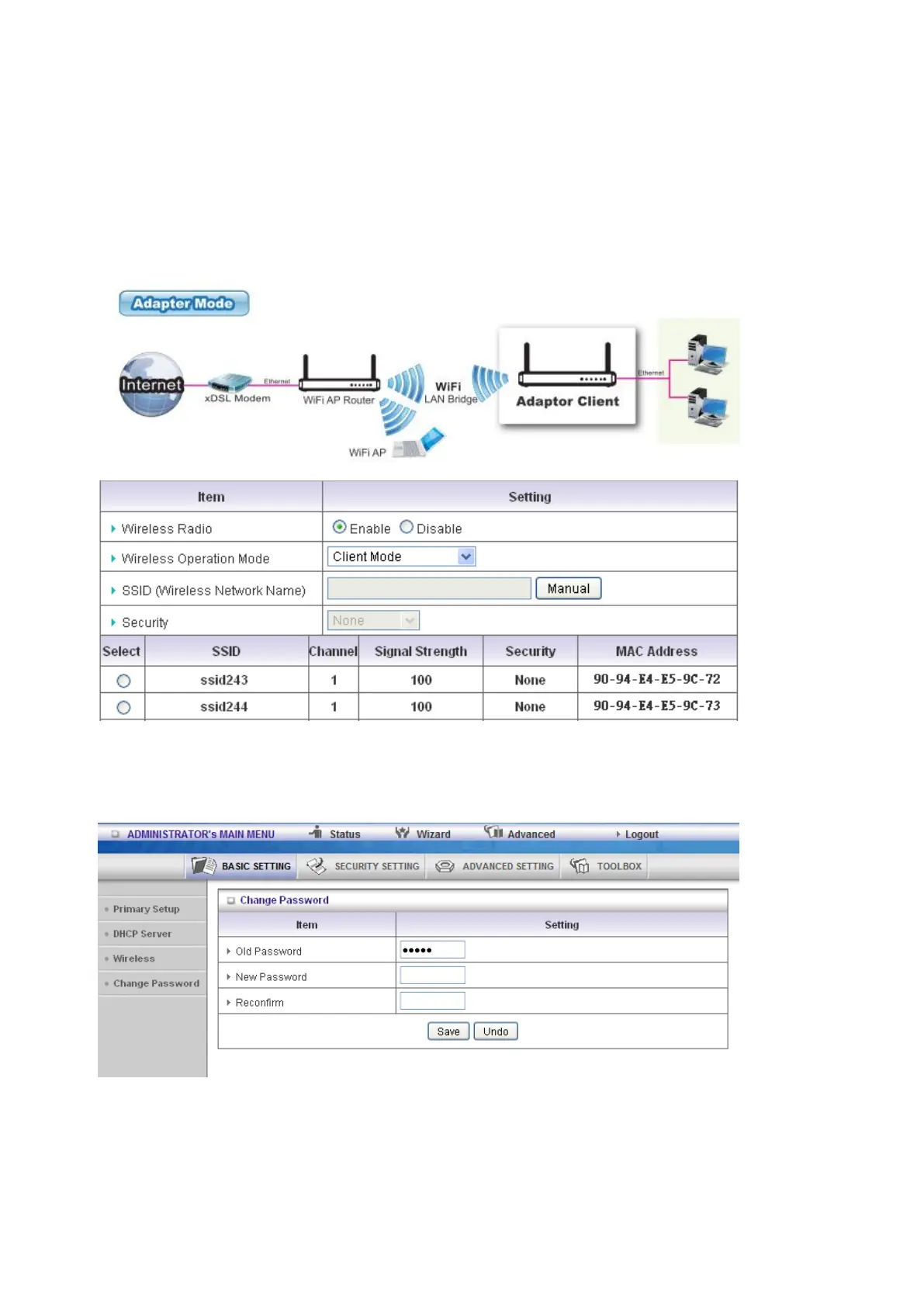Screen dimensions: 924x1307
Task: Click the top Ethernet computer icon
Action: tap(707, 354)
